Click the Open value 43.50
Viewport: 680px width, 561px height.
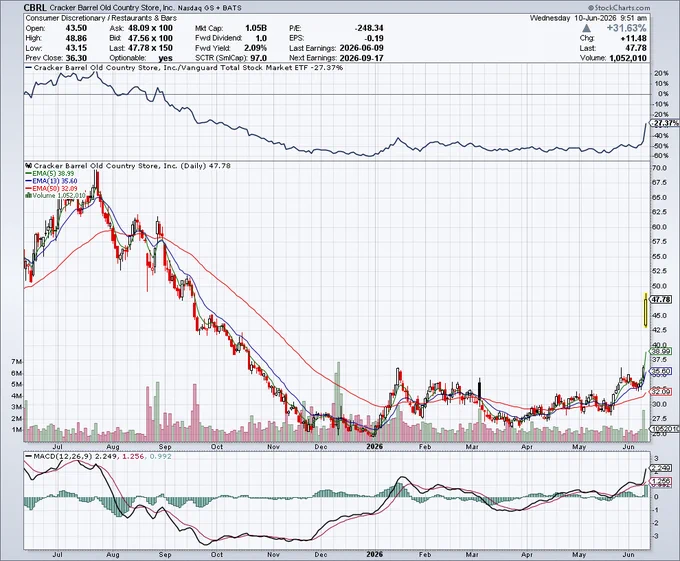click(x=76, y=28)
